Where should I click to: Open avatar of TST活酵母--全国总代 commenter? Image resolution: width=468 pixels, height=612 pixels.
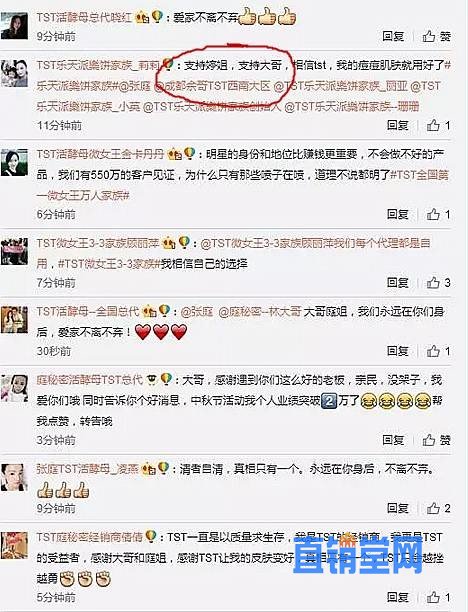pyautogui.click(x=14, y=319)
